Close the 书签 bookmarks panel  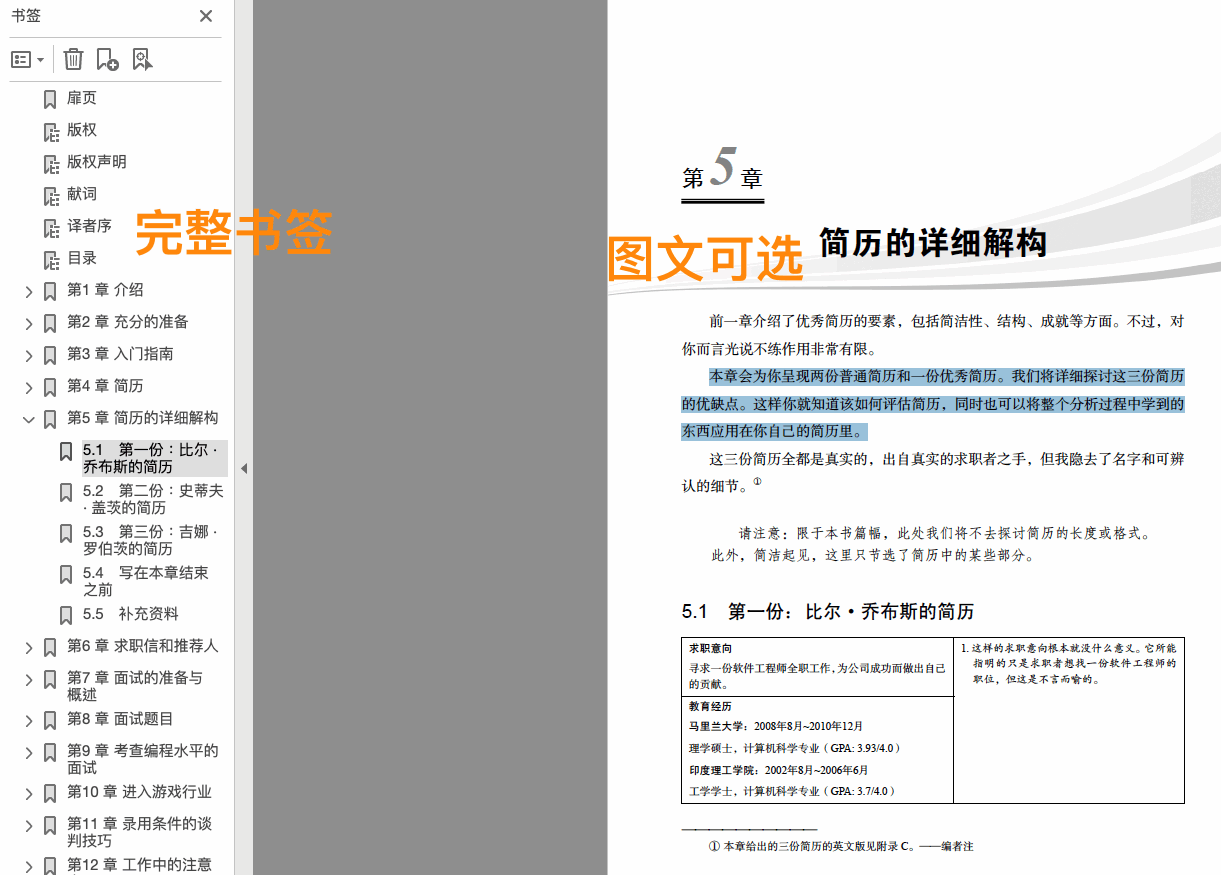[206, 16]
